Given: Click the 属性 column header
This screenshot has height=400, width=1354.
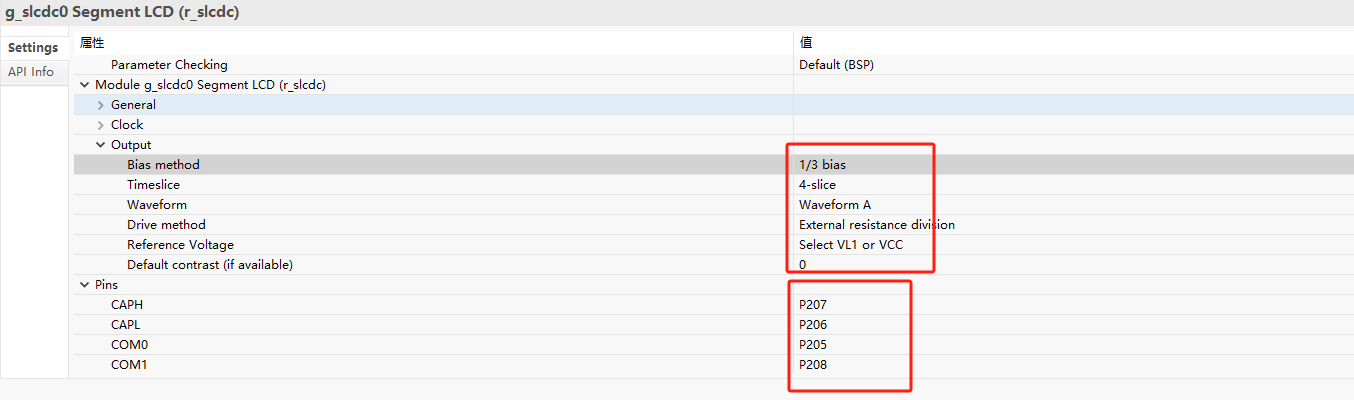Looking at the screenshot, I should tap(92, 43).
